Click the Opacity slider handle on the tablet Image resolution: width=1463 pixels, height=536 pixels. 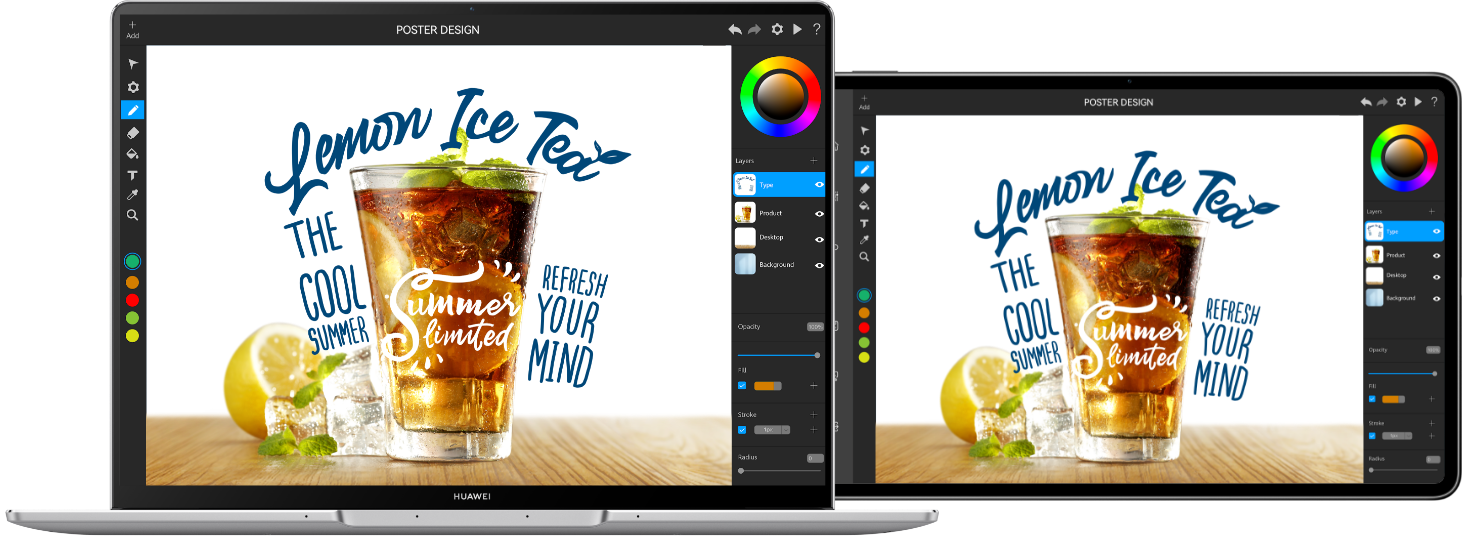tap(1435, 373)
